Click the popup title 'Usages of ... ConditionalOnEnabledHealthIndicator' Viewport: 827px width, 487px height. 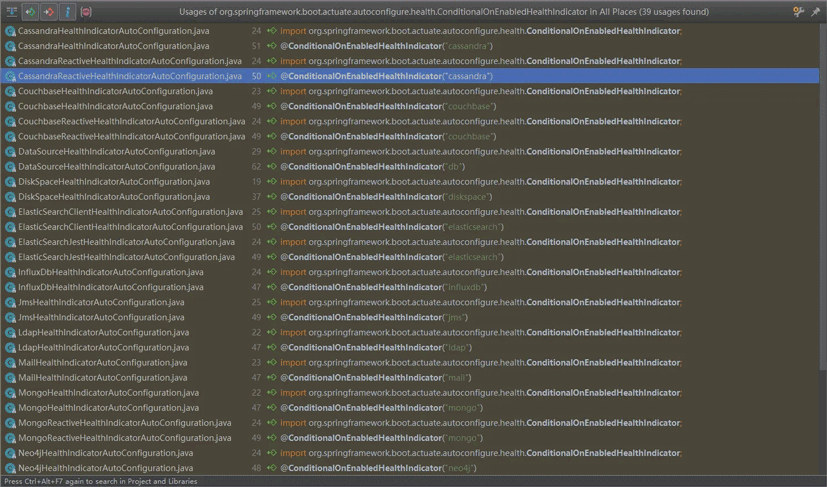(x=444, y=12)
